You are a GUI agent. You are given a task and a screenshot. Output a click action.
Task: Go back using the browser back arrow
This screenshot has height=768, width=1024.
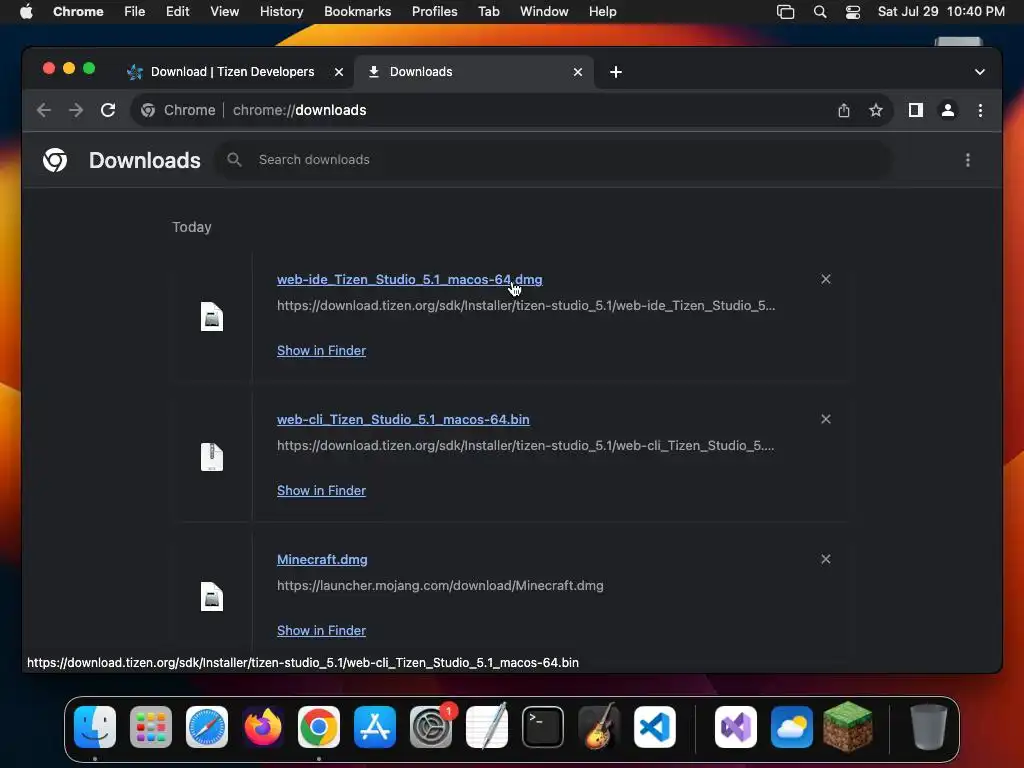pyautogui.click(x=44, y=110)
